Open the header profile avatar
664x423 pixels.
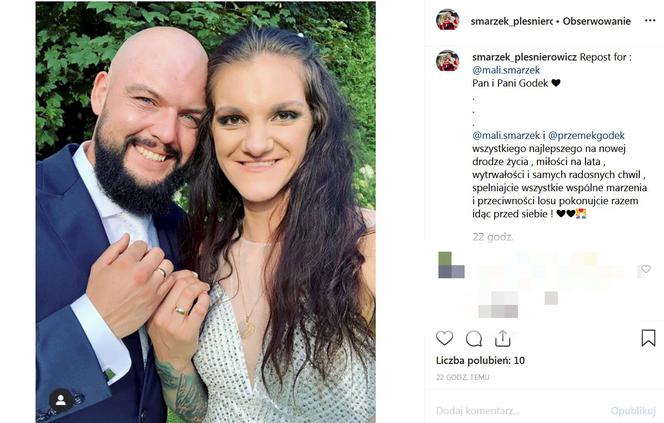[448, 19]
